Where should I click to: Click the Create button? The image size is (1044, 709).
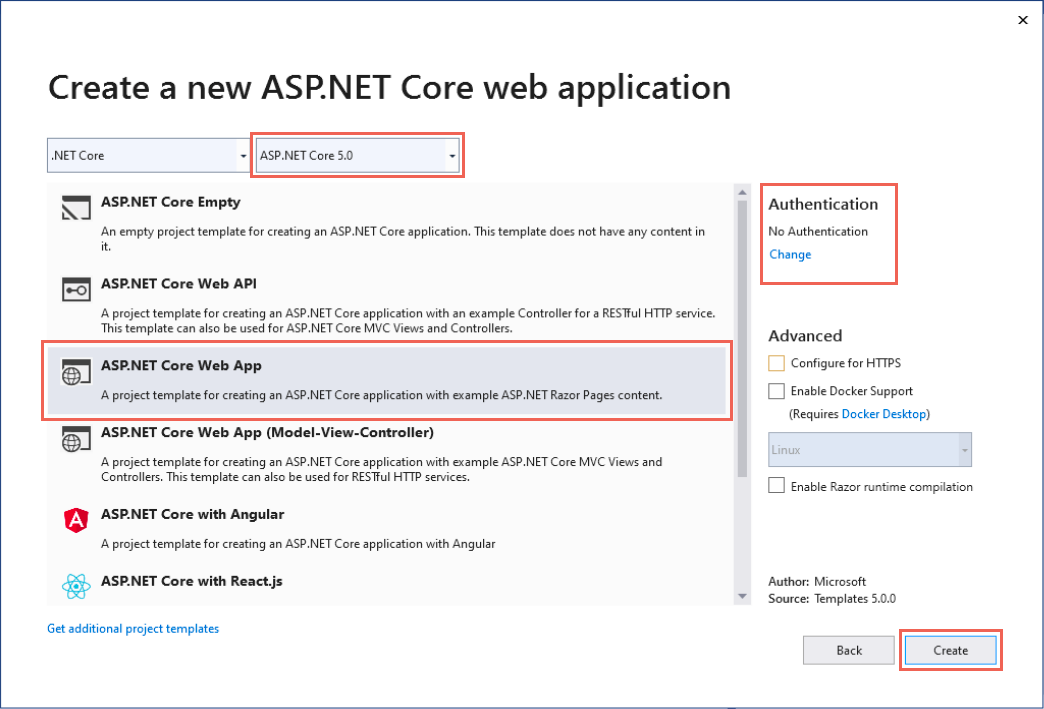[x=950, y=650]
